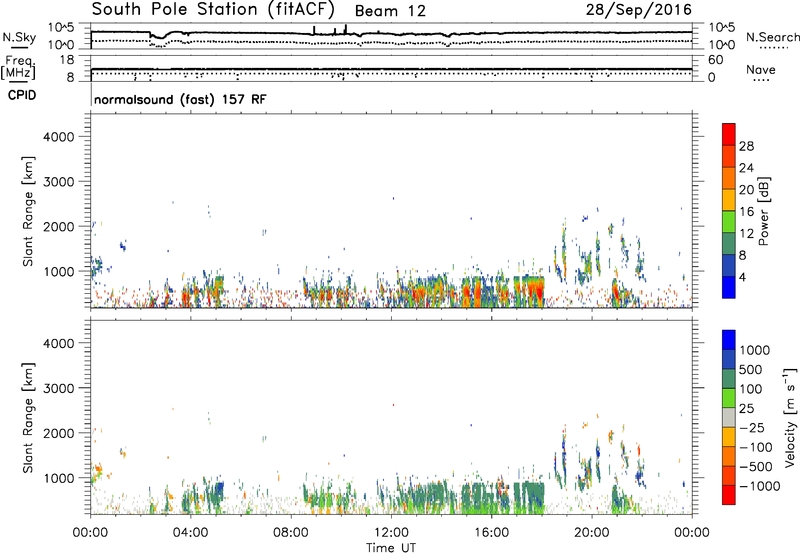Click 'normalsound (fast) 157 RF' text
The image size is (800, 554).
pyautogui.click(x=180, y=99)
